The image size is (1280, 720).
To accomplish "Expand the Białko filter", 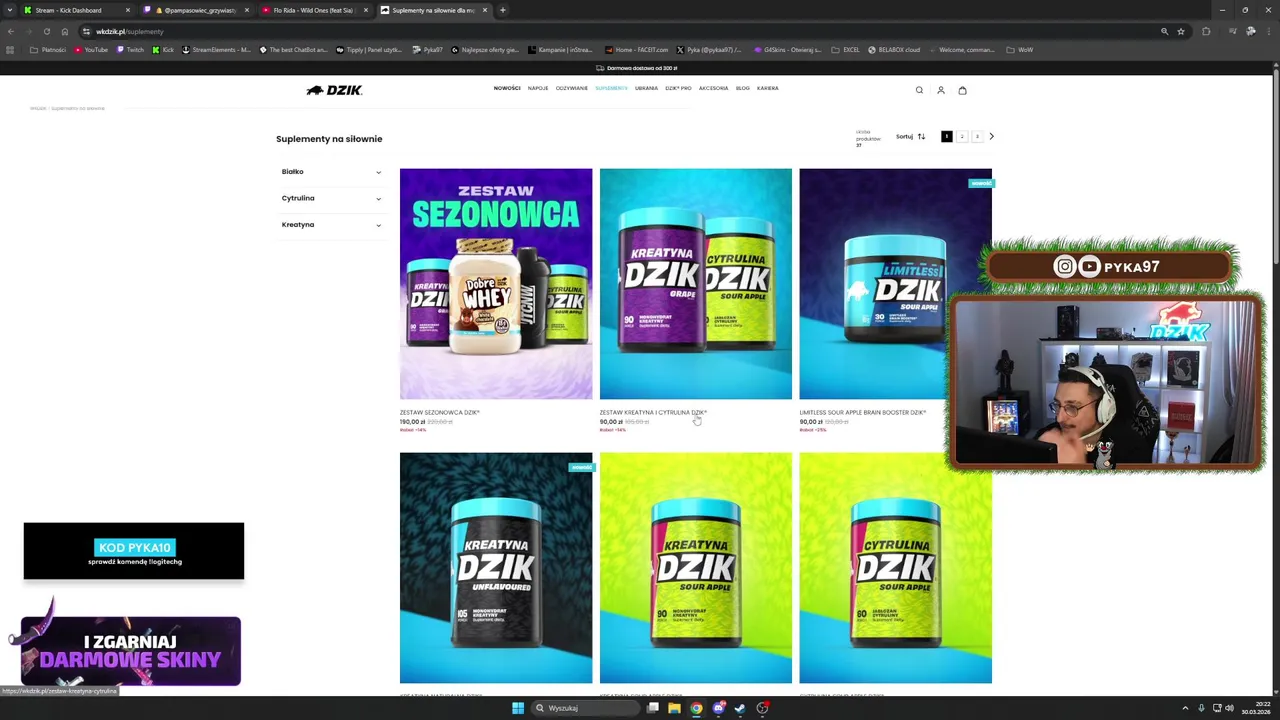I will click(331, 172).
